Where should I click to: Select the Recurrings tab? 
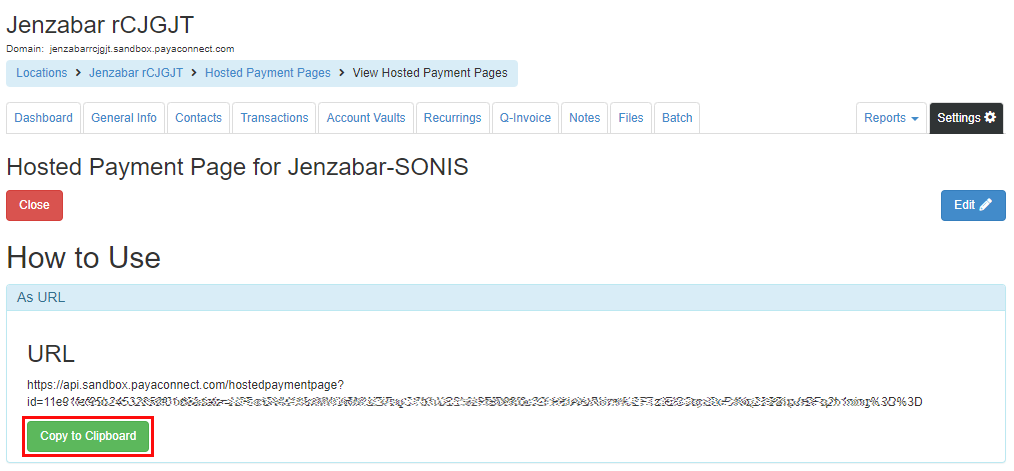coord(452,118)
